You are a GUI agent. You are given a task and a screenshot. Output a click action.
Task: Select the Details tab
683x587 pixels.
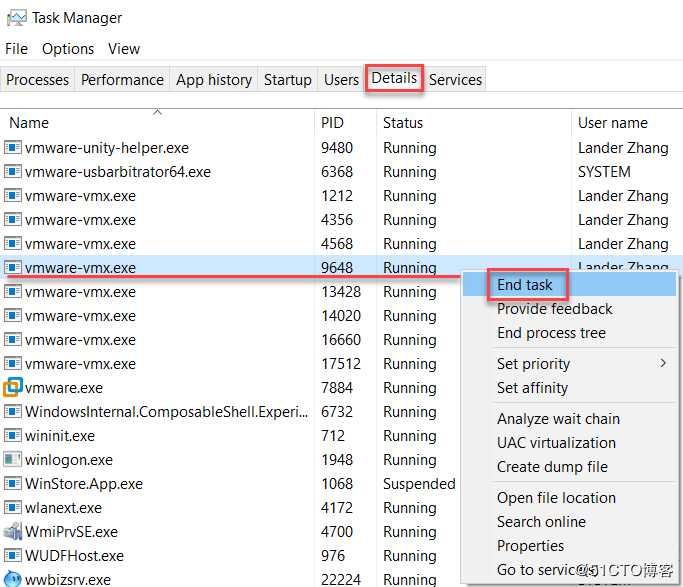point(394,78)
